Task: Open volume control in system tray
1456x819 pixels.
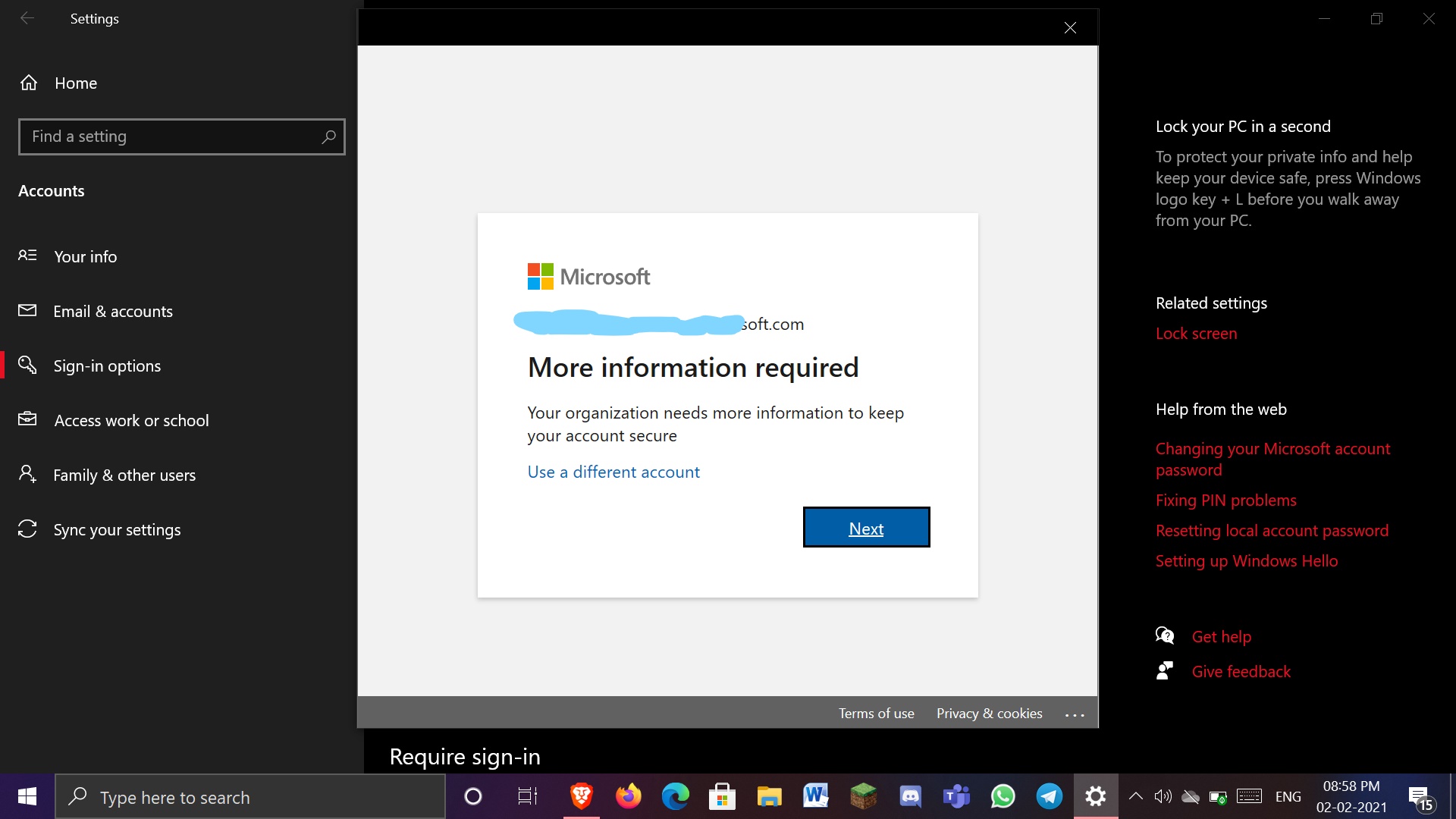Action: coord(1163,796)
